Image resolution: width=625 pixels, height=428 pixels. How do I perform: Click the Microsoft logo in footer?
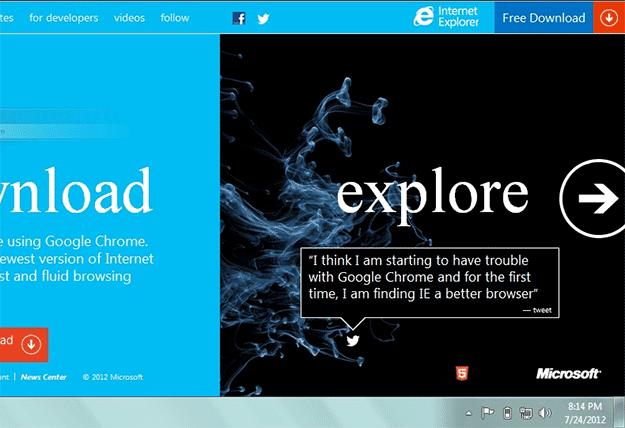568,374
